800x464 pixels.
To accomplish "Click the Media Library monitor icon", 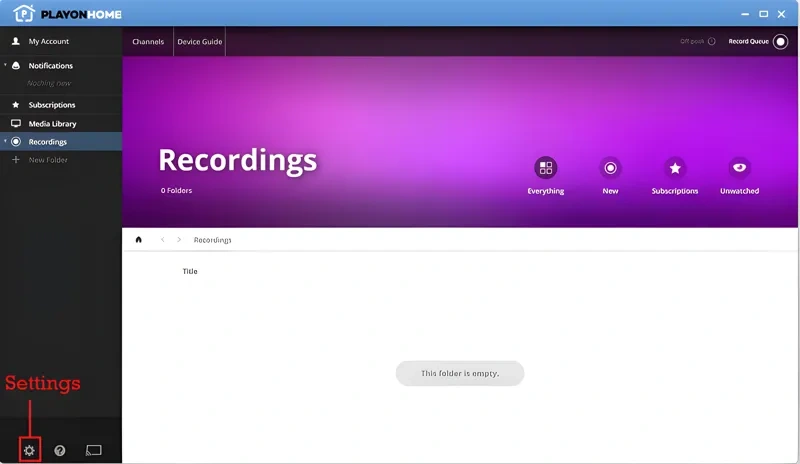I will pyautogui.click(x=16, y=124).
